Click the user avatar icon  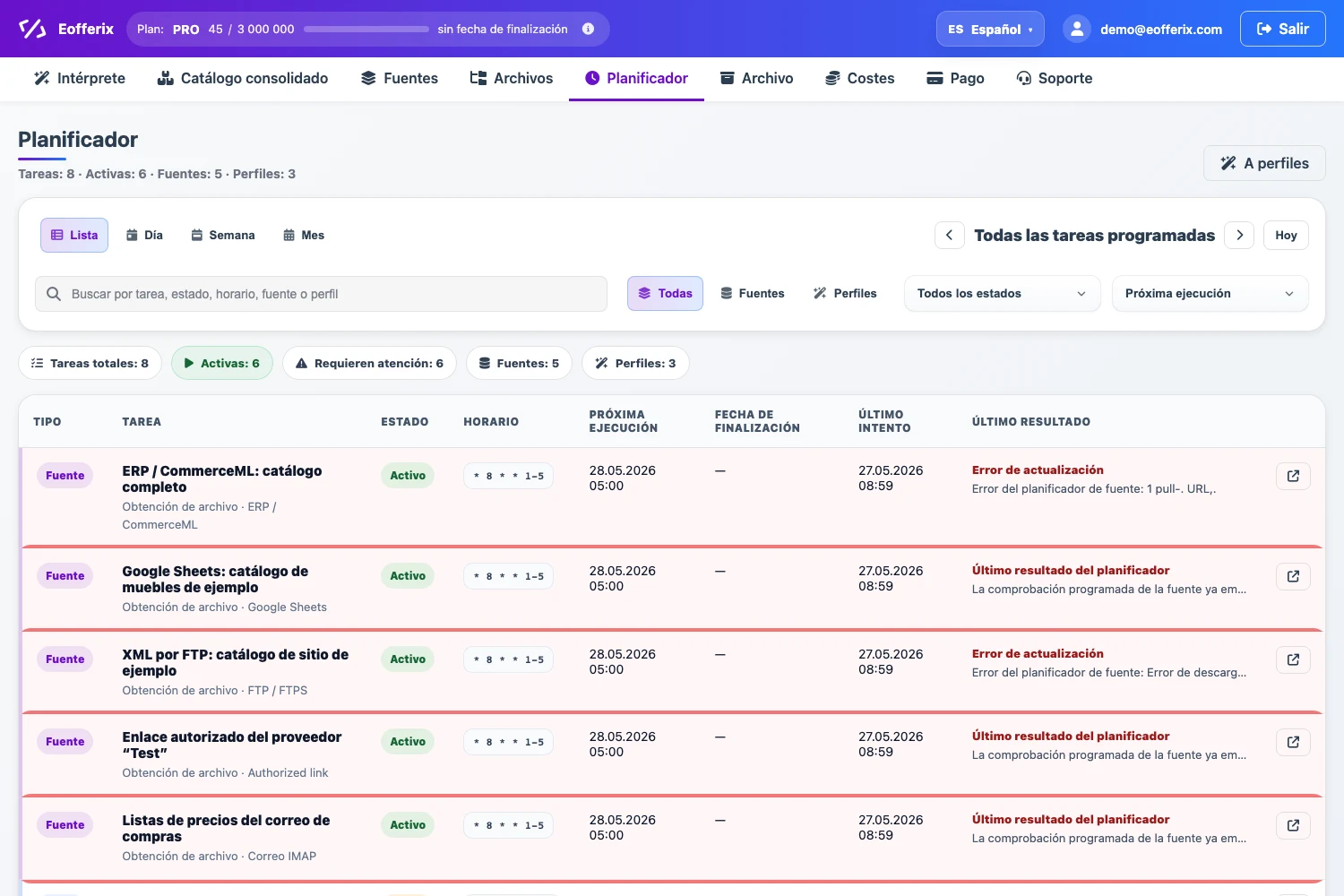[x=1076, y=29]
